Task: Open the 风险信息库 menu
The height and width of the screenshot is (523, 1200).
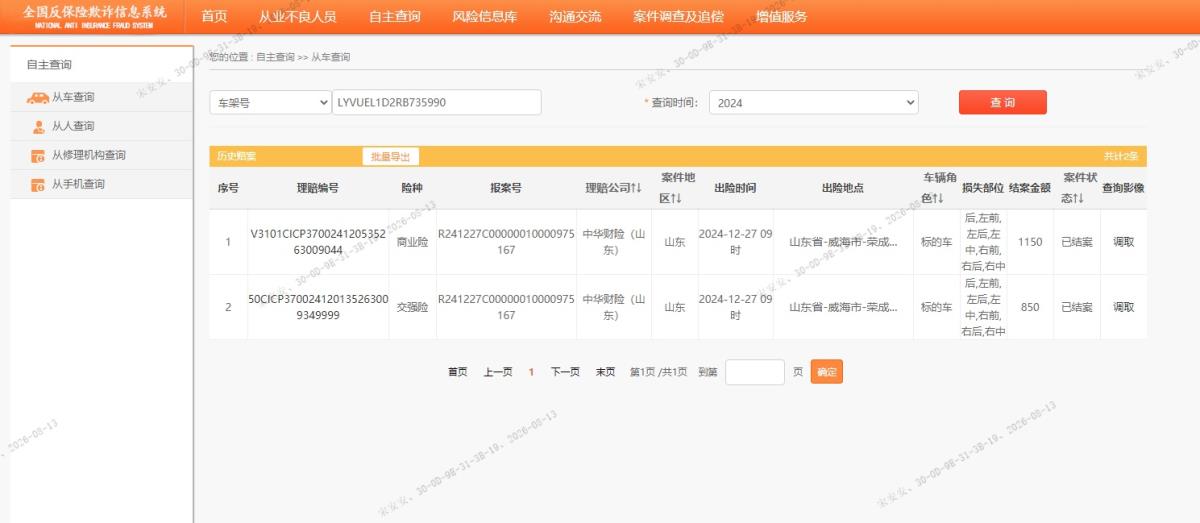Action: click(x=485, y=17)
